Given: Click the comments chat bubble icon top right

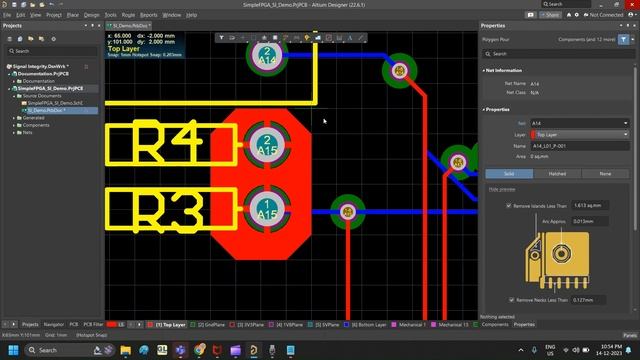Looking at the screenshot, I should pyautogui.click(x=530, y=15).
